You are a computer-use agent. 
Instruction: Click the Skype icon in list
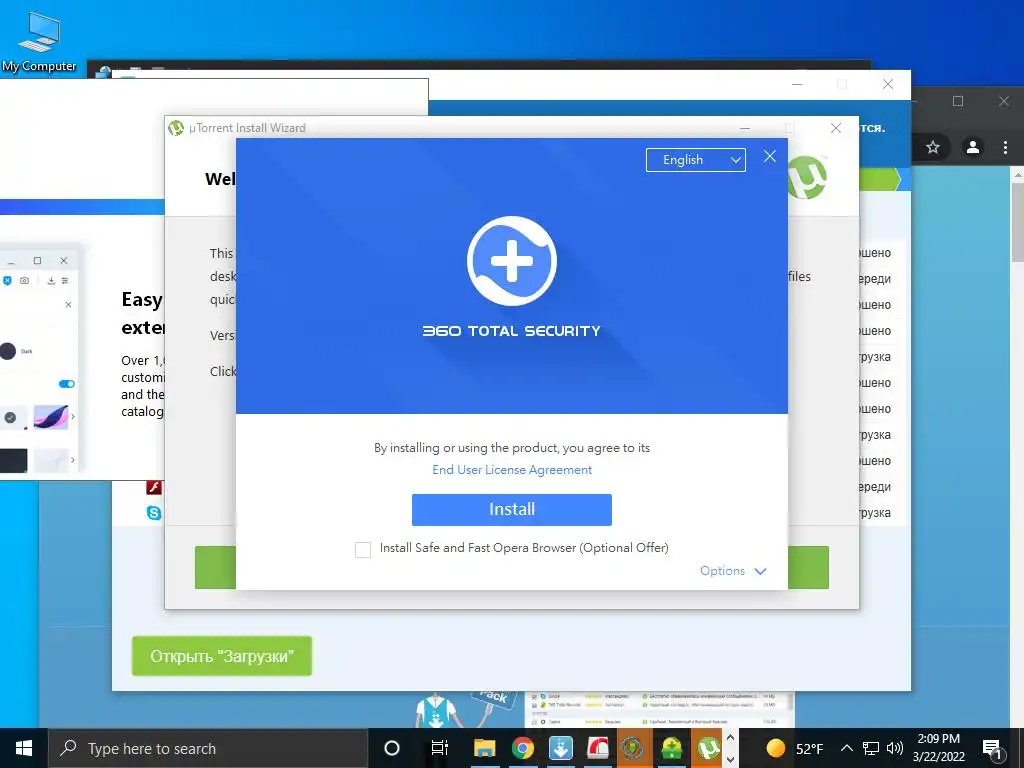[x=154, y=513]
